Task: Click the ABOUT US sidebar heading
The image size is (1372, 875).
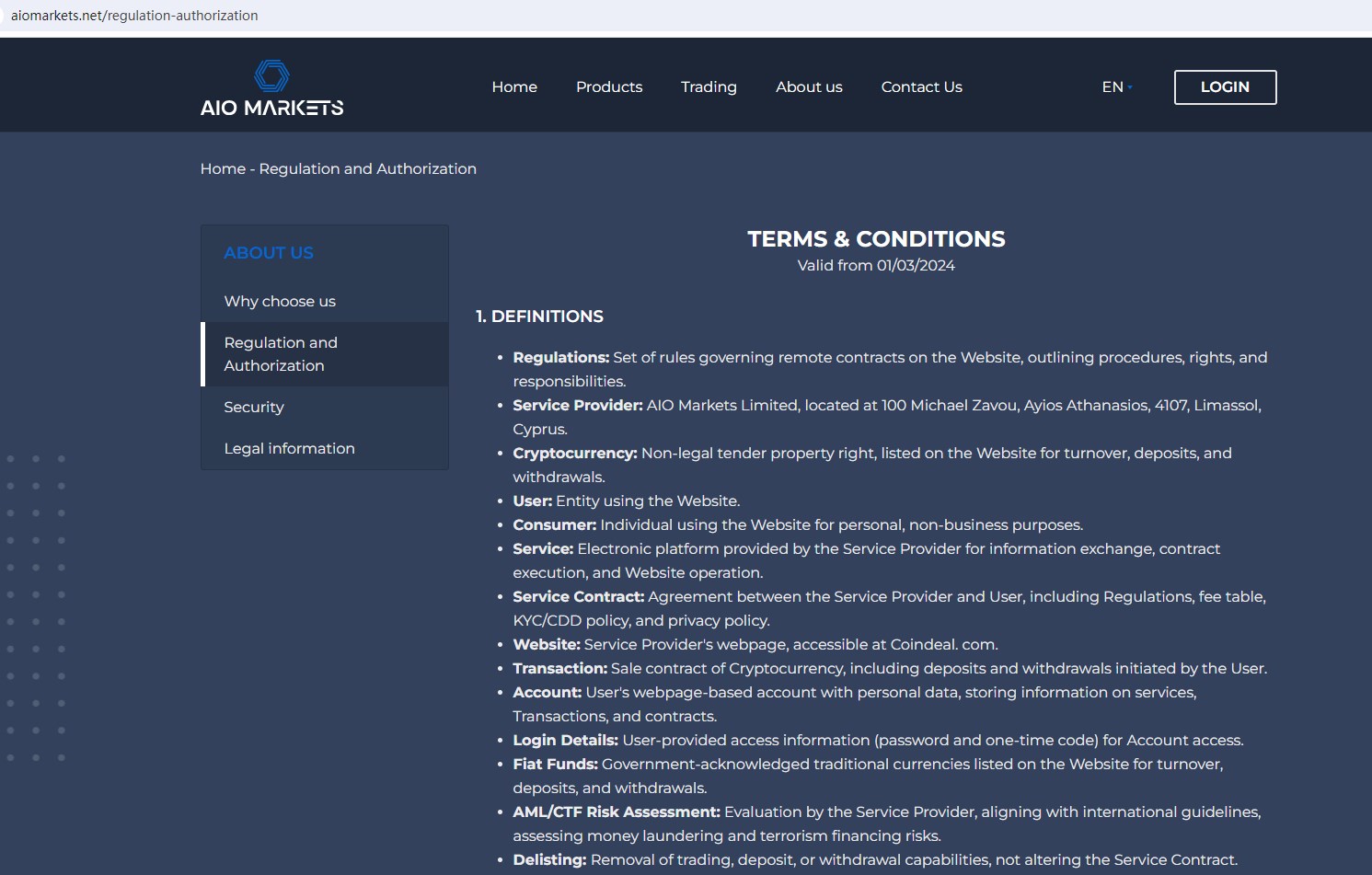Action: pos(269,252)
